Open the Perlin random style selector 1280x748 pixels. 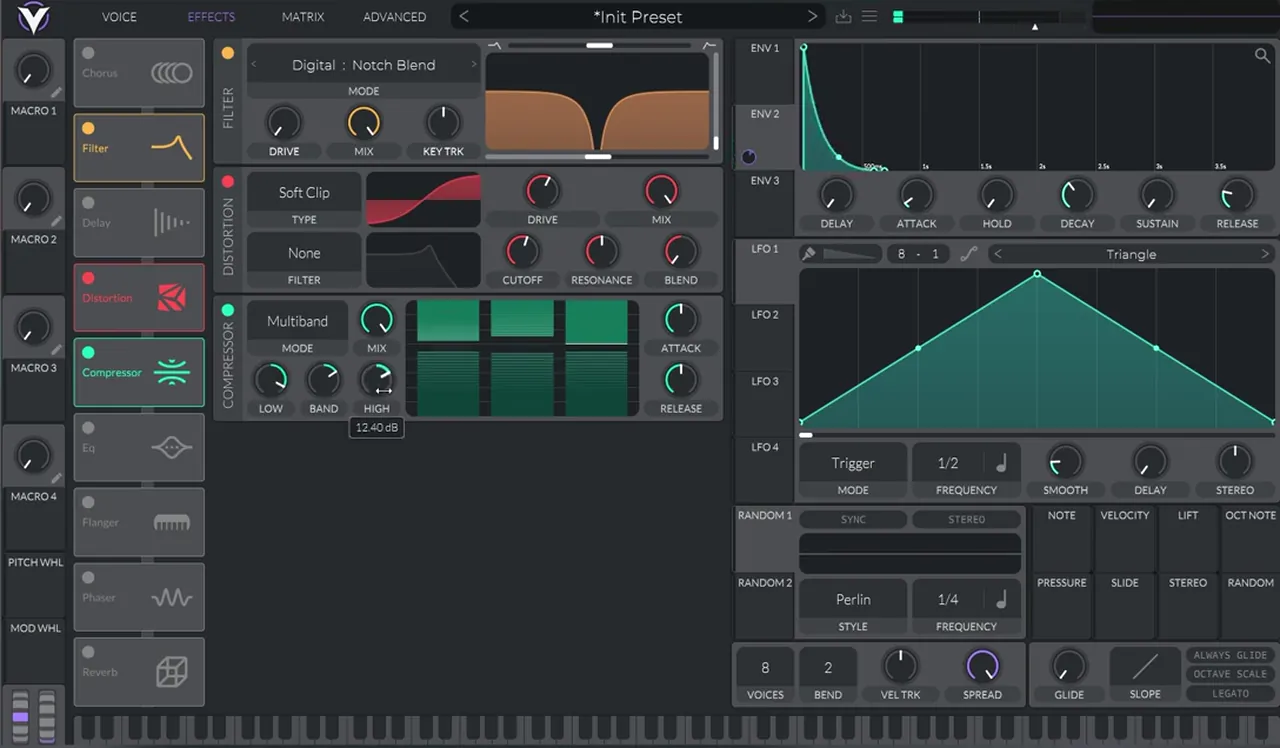[x=853, y=599]
